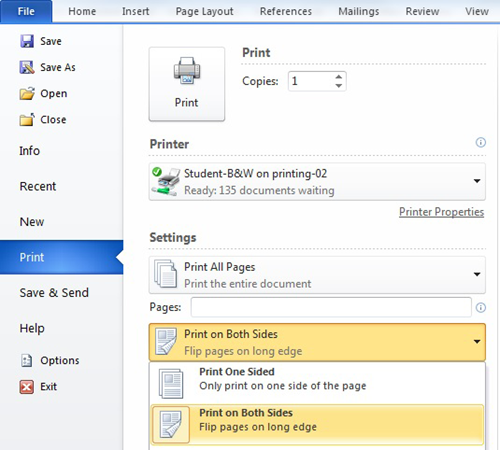Select the Print One Sided option

point(317,383)
